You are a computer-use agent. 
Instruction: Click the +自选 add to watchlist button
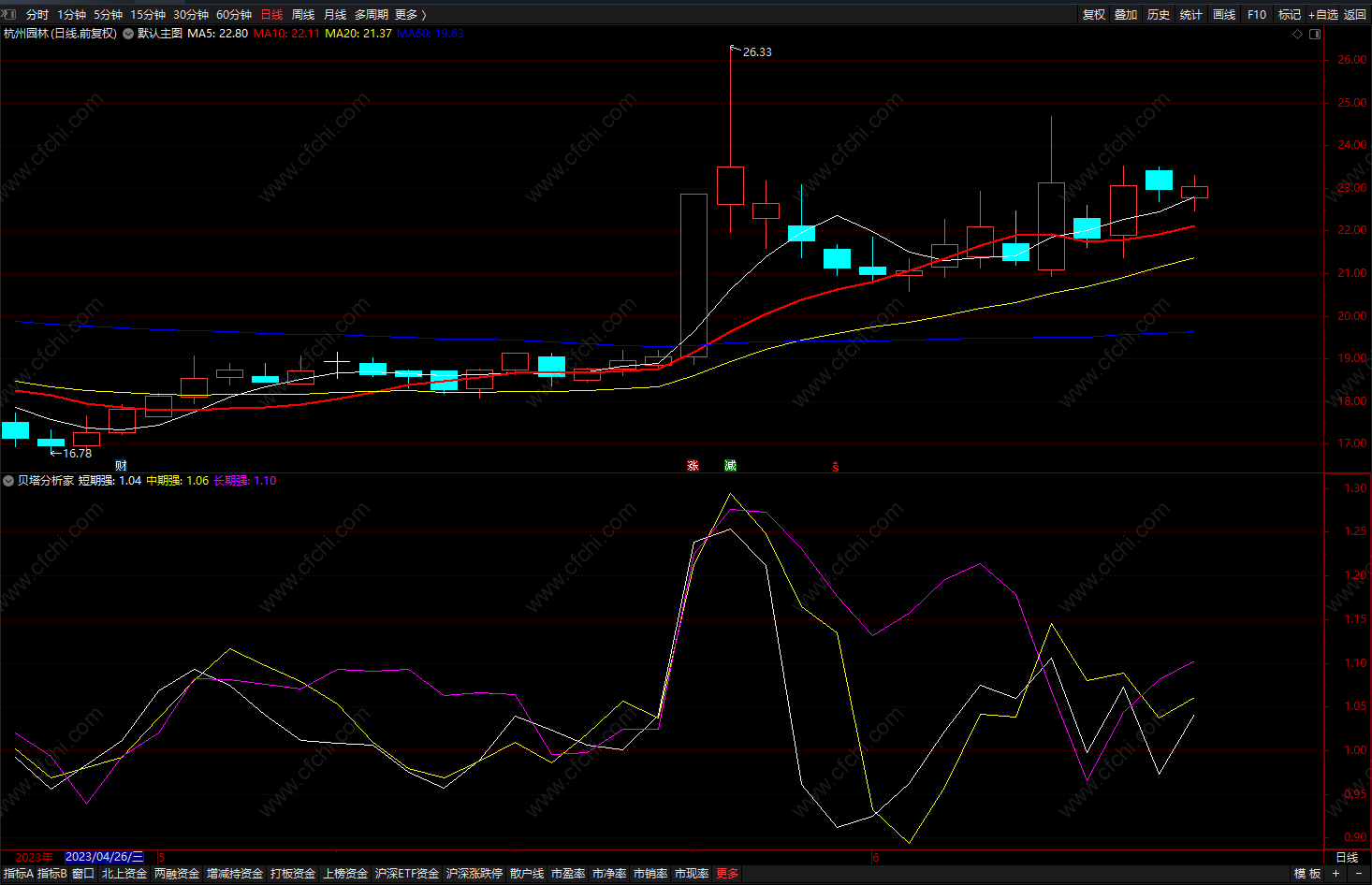1323,15
